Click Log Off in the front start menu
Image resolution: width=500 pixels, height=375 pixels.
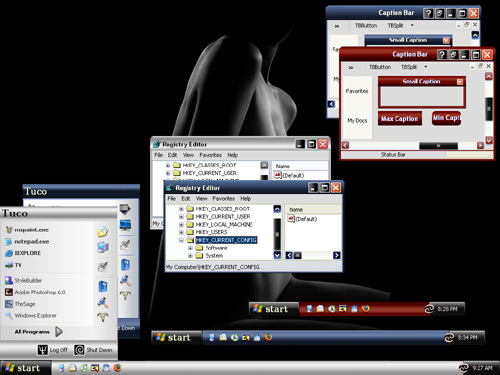[x=53, y=350]
